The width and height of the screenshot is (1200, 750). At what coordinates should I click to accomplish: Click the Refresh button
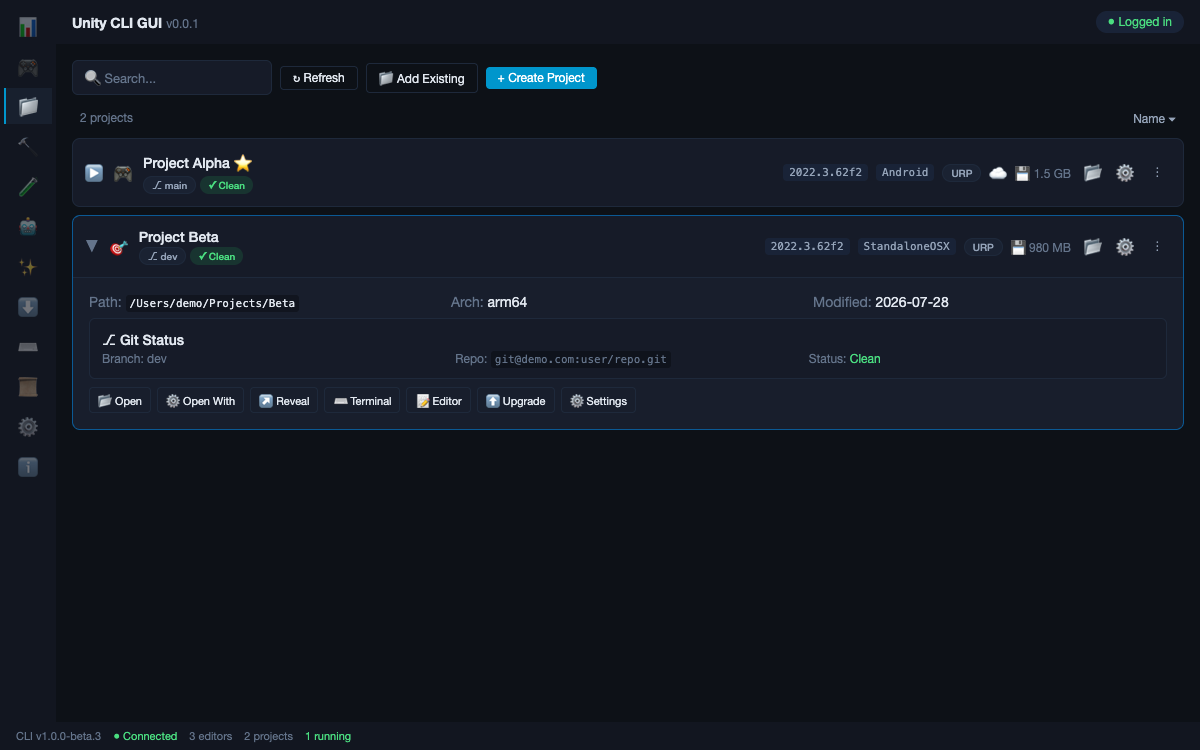pyautogui.click(x=319, y=78)
